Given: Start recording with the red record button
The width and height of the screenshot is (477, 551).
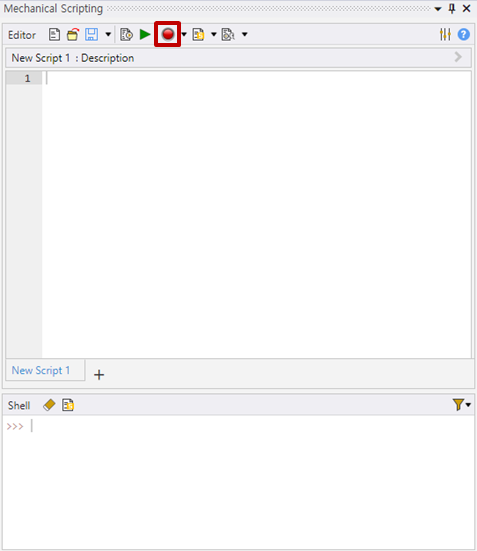Looking at the screenshot, I should (x=168, y=34).
